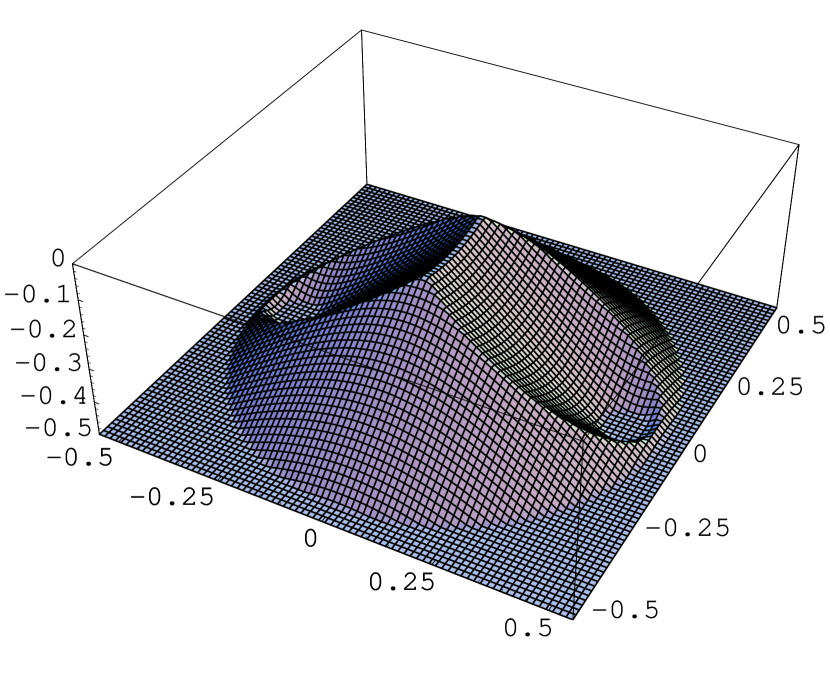The image size is (830, 674).
Task: Select the -0.25 label on the front axis
Action: 172,497
